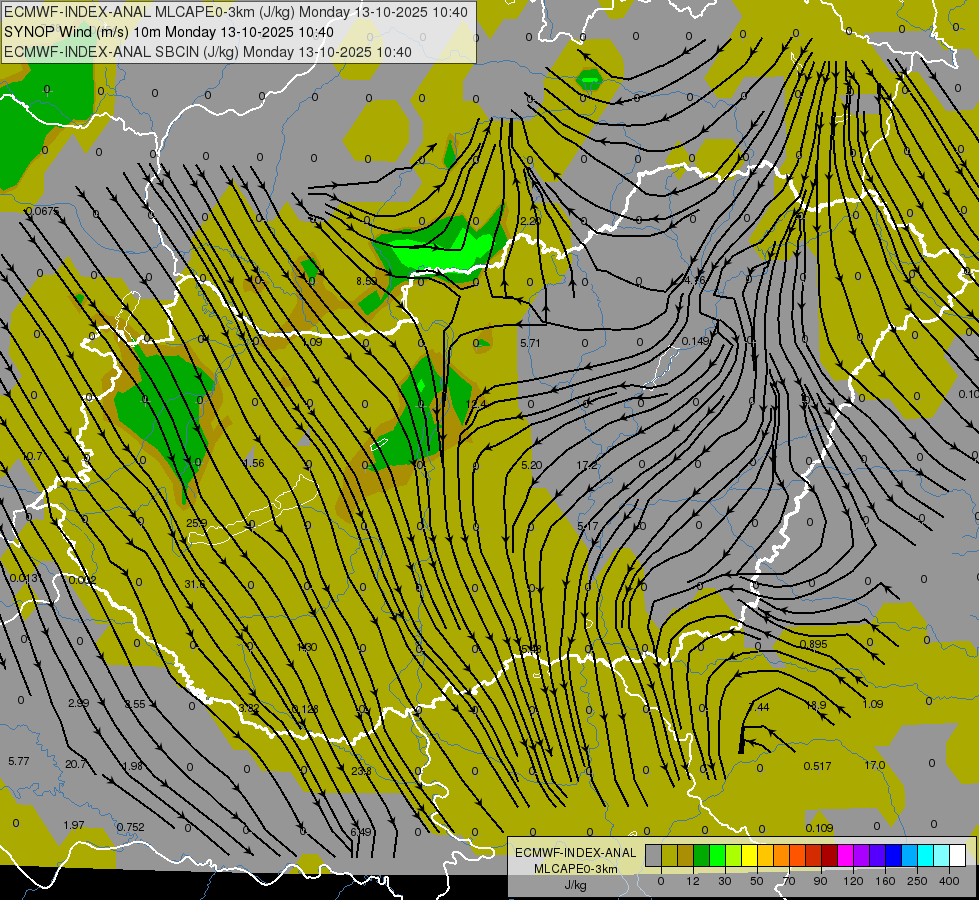The height and width of the screenshot is (900, 979).
Task: Click the 20.7 value in the lower left
Action: 76,764
